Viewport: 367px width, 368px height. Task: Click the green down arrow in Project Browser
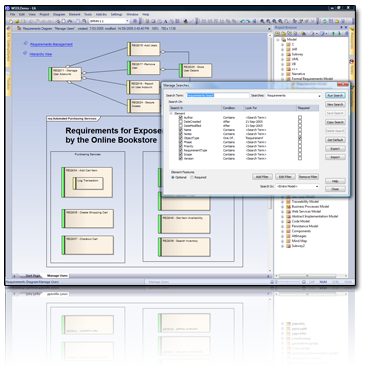(339, 34)
